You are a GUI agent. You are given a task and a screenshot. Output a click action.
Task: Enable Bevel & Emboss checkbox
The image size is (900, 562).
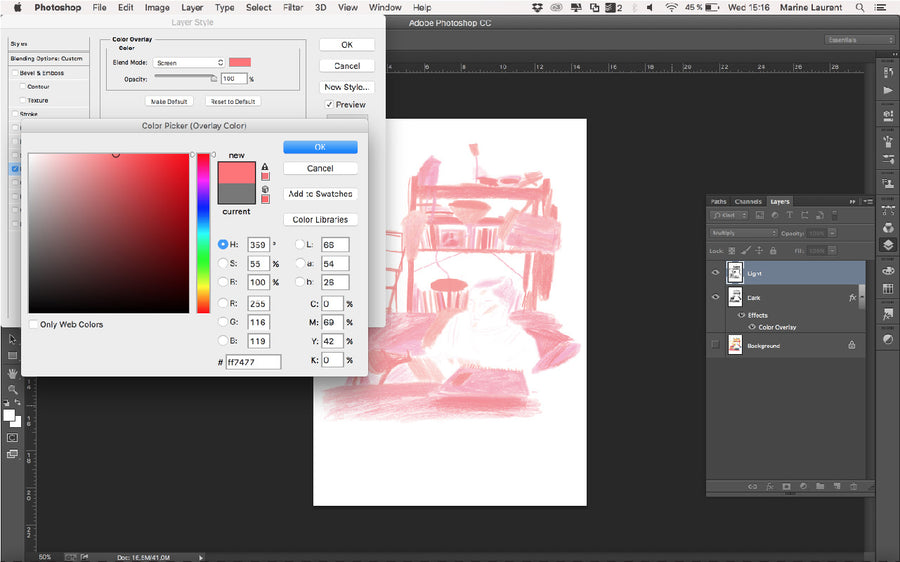pos(15,73)
